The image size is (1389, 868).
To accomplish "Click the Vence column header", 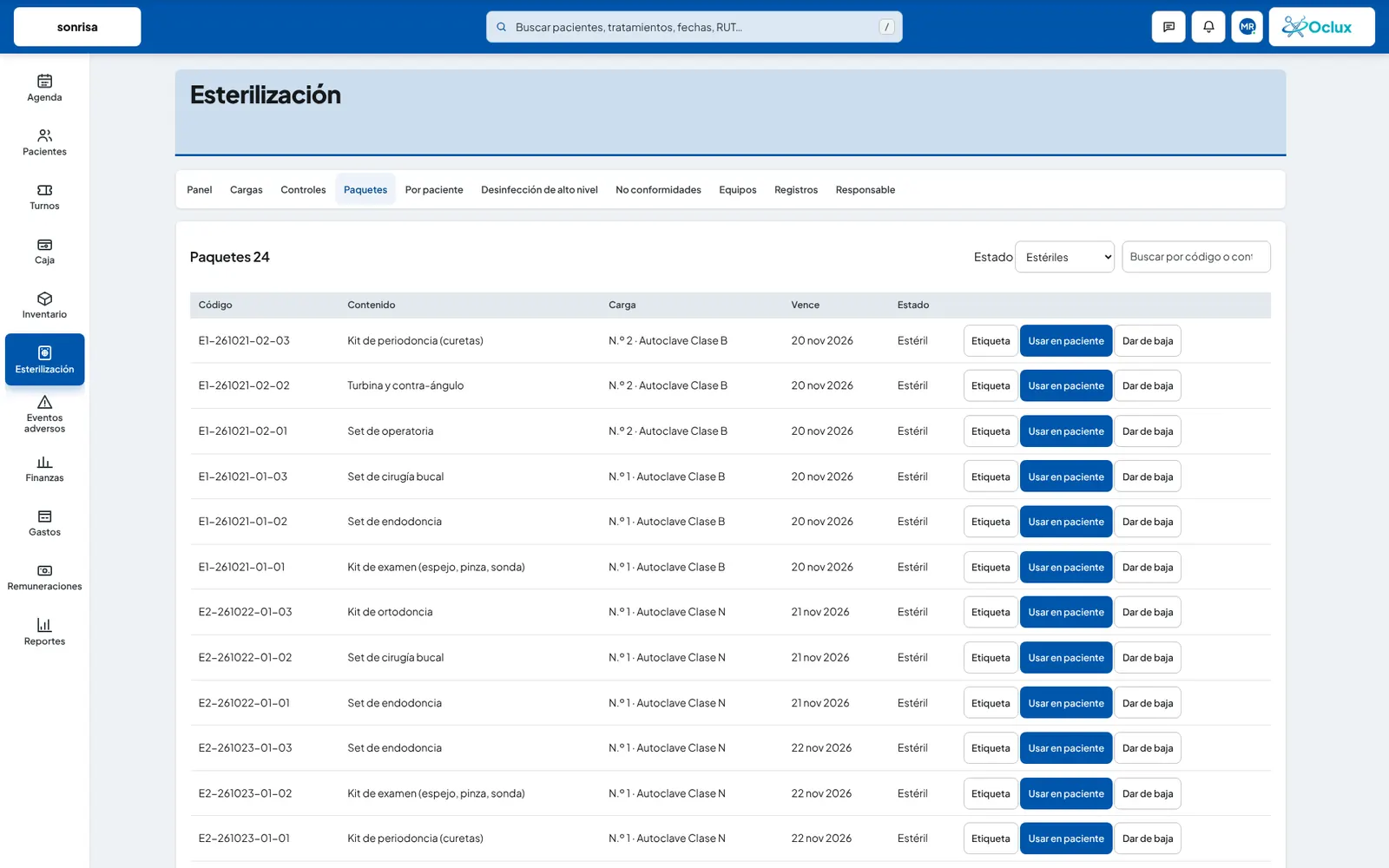I will click(805, 305).
